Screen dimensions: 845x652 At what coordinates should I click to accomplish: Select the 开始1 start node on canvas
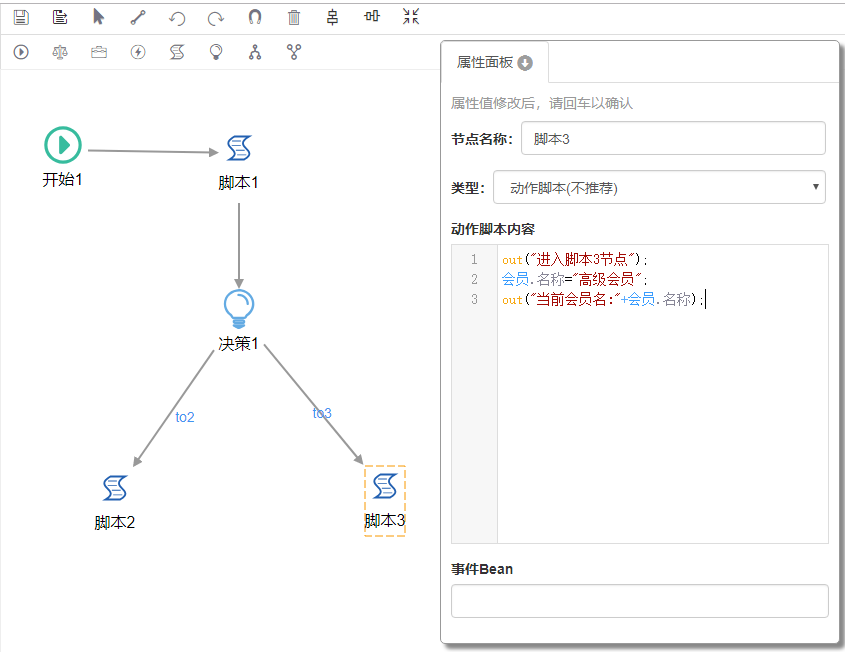click(63, 145)
